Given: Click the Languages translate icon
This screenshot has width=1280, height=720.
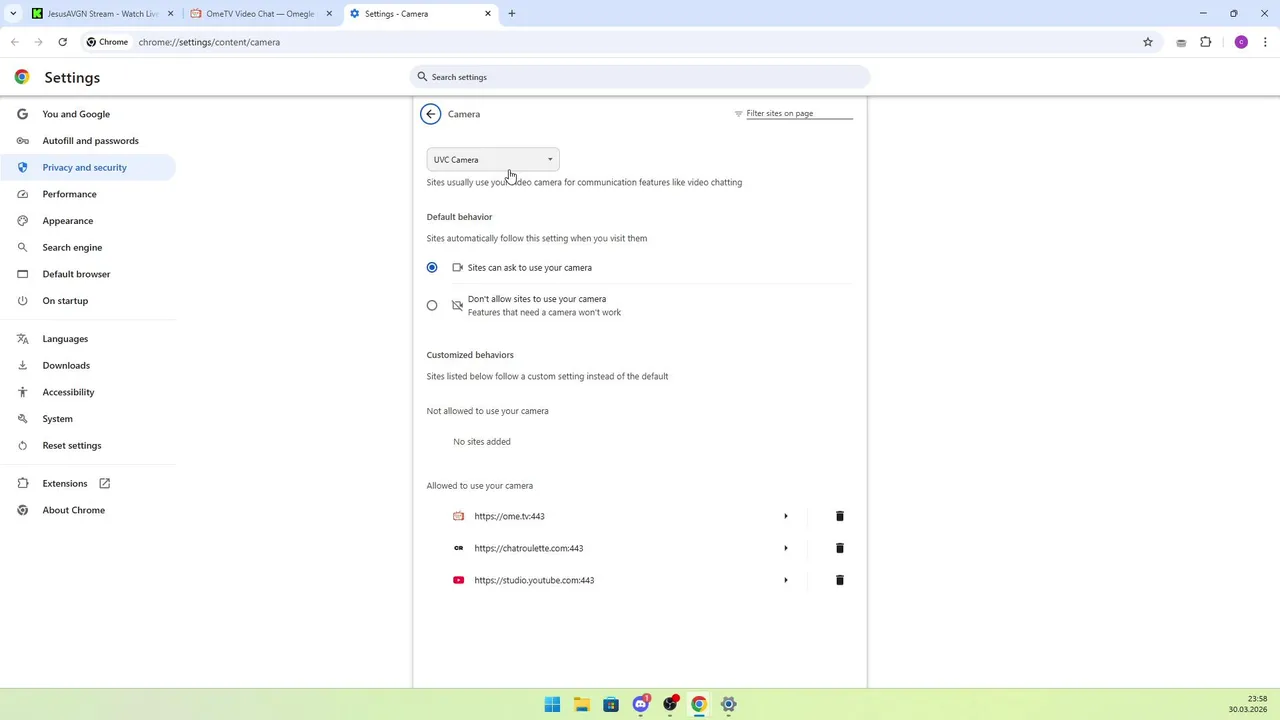Looking at the screenshot, I should [22, 339].
